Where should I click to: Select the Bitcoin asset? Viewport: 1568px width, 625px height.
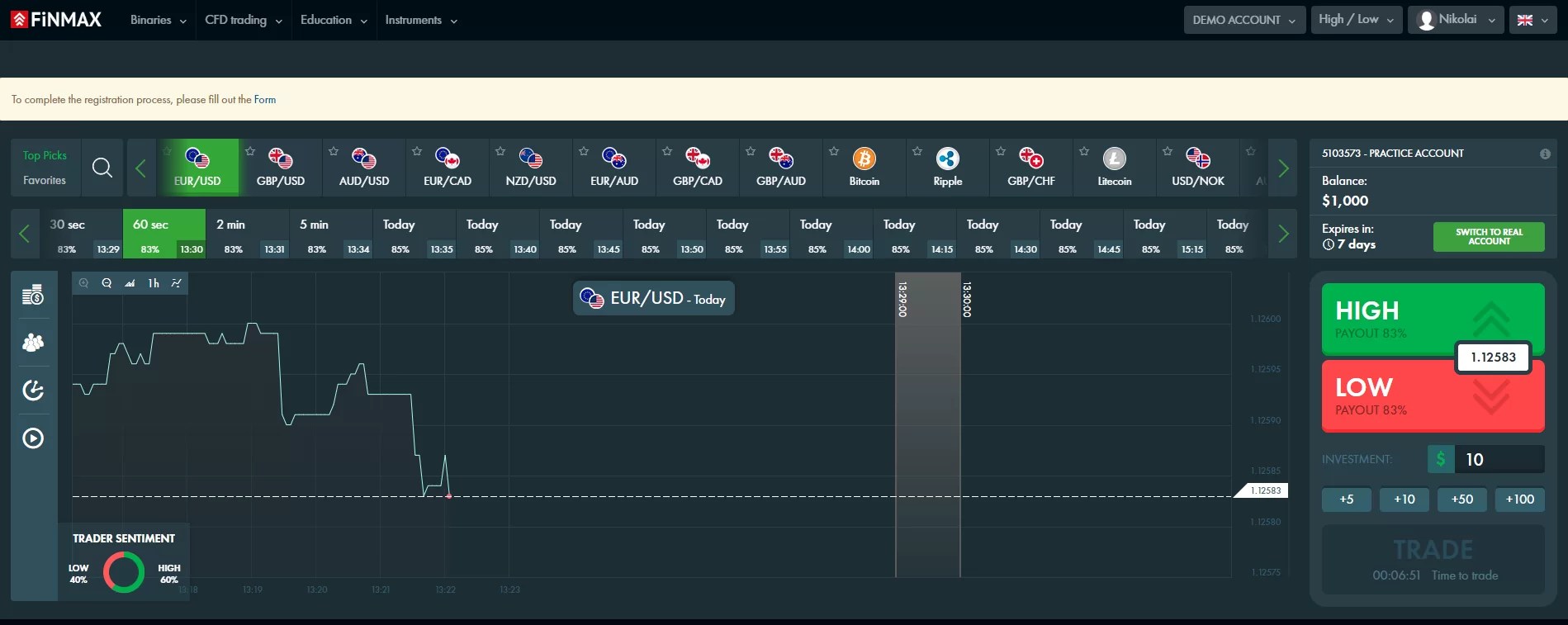pos(865,168)
